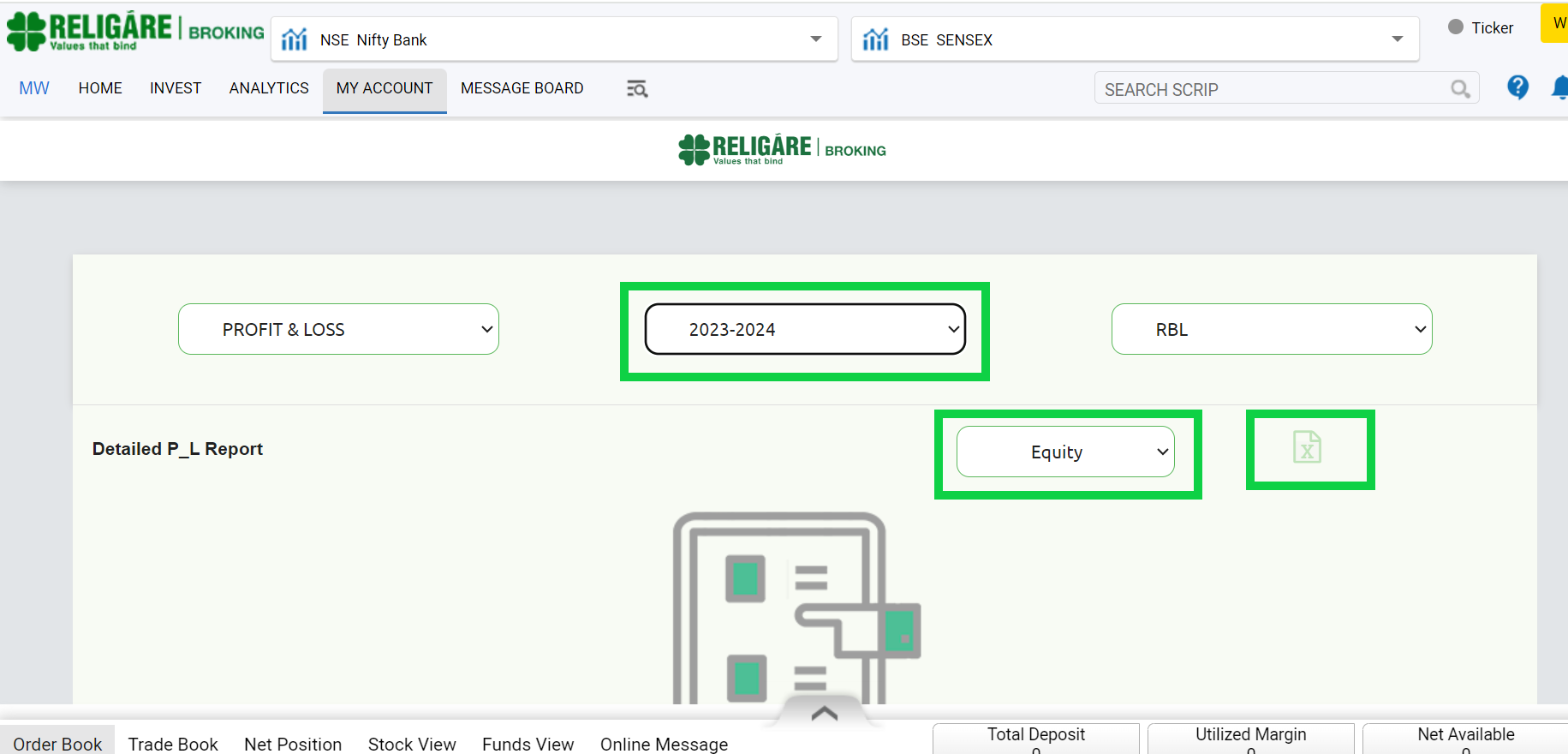Go to the ANALYTICS menu
The height and width of the screenshot is (754, 1568).
269,88
